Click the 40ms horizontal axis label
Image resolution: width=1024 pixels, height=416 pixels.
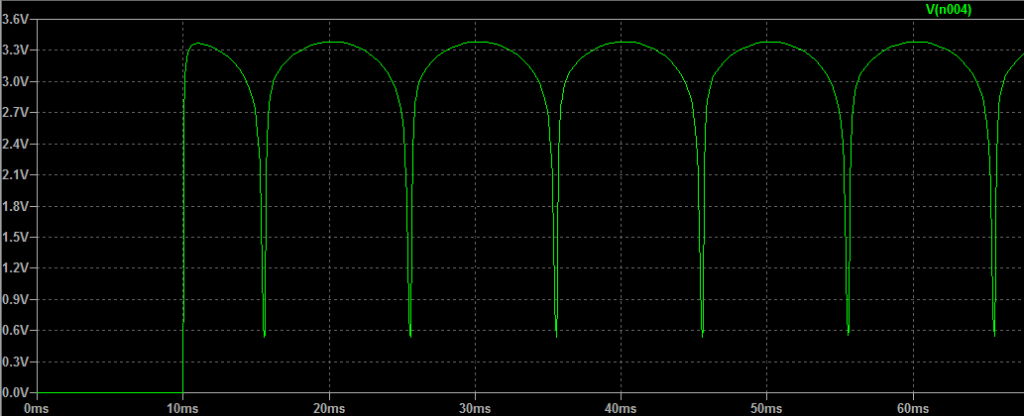pyautogui.click(x=620, y=408)
